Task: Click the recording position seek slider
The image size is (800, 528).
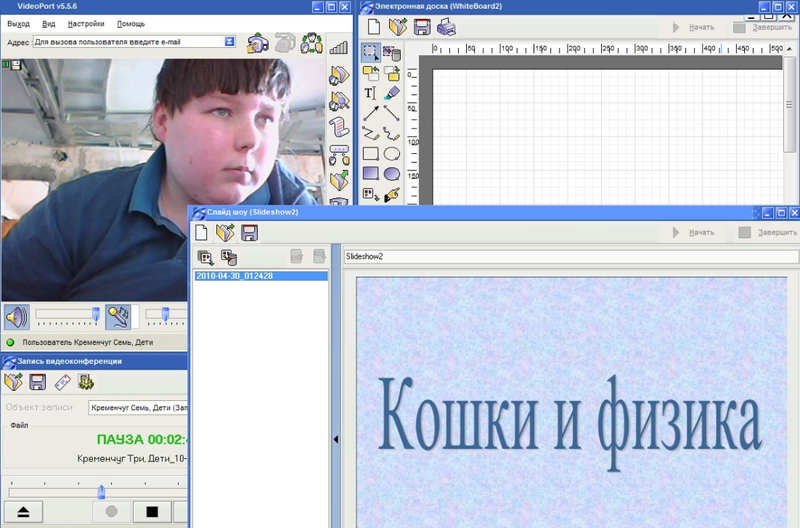Action: [x=101, y=492]
